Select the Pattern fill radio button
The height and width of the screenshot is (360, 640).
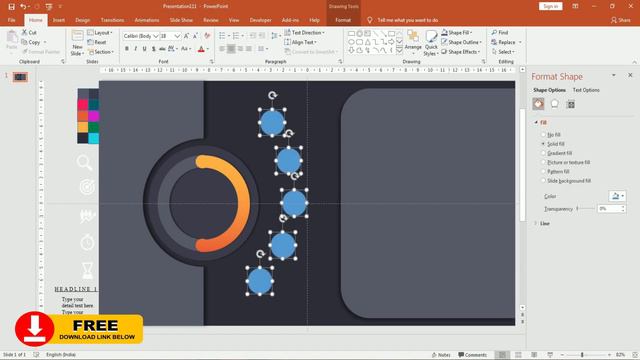(x=543, y=171)
